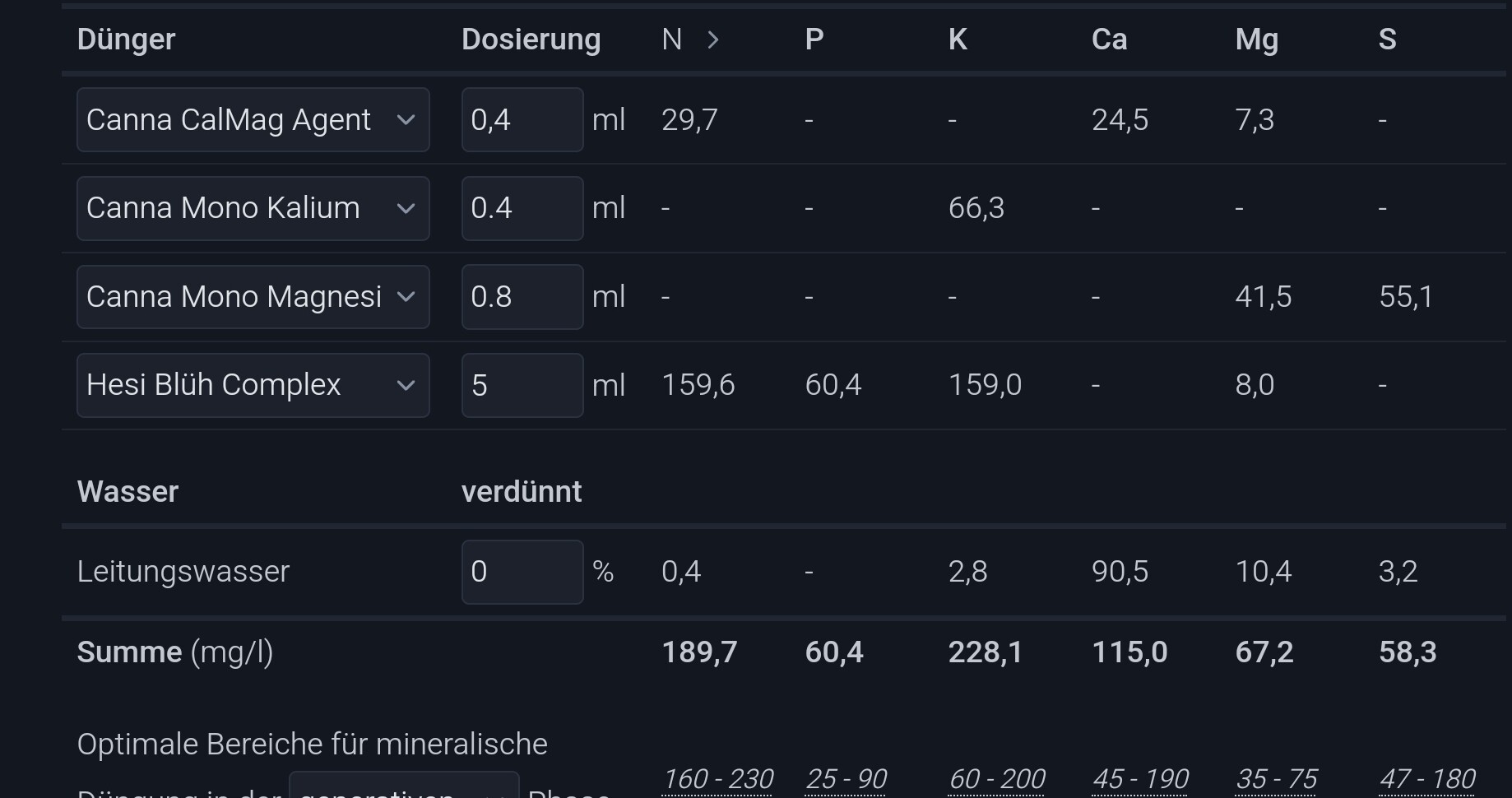Click the P optimal range 25 - 90
The width and height of the screenshot is (1512, 798).
coord(846,778)
